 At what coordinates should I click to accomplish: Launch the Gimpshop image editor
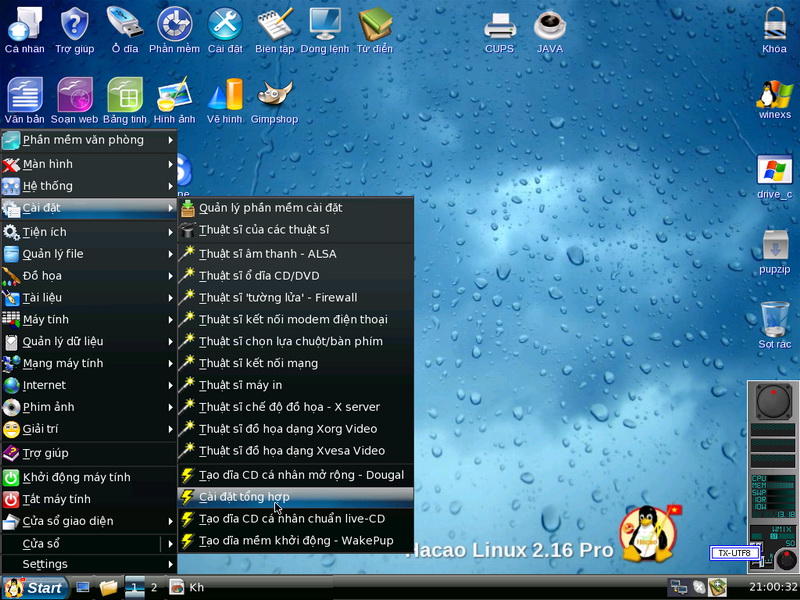click(276, 99)
